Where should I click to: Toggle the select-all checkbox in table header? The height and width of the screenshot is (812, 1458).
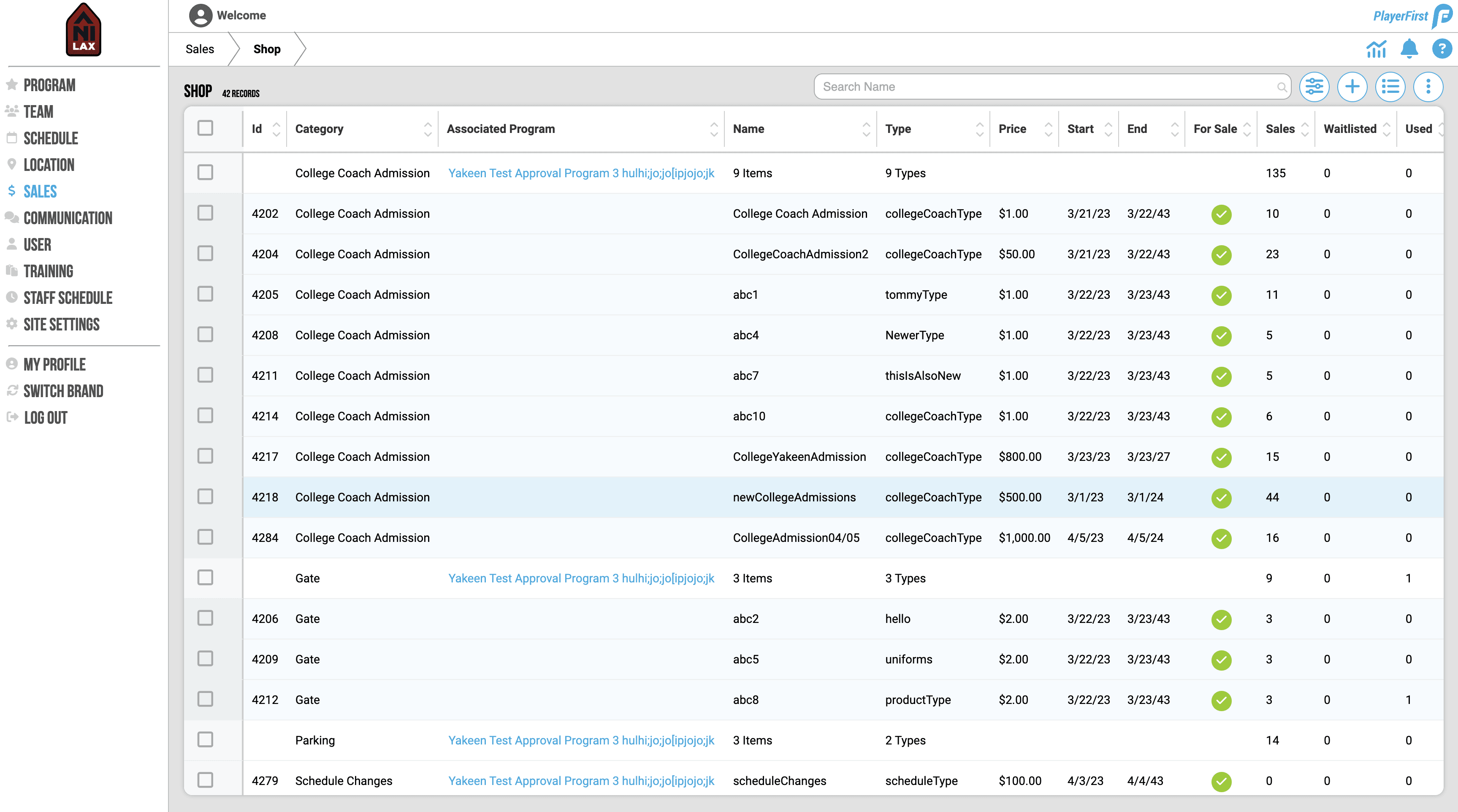(x=205, y=128)
